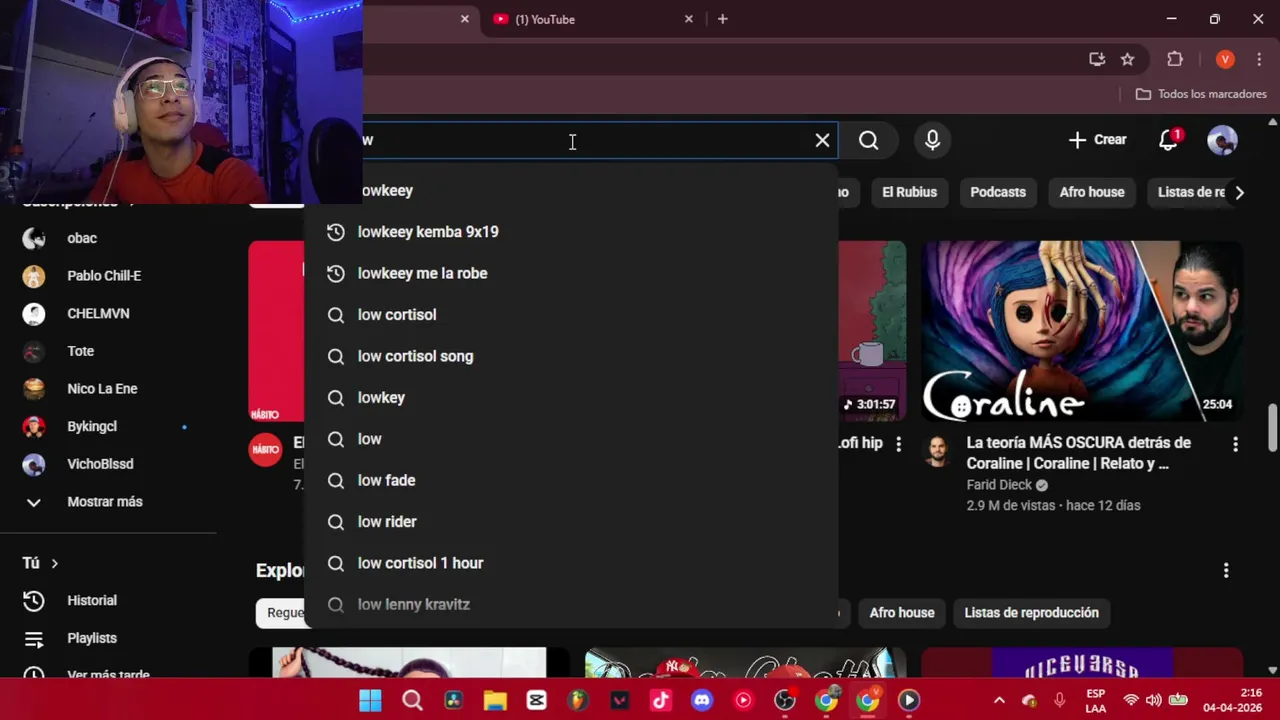Open Chrome profile V avatar
1280x720 pixels.
pyautogui.click(x=1225, y=59)
